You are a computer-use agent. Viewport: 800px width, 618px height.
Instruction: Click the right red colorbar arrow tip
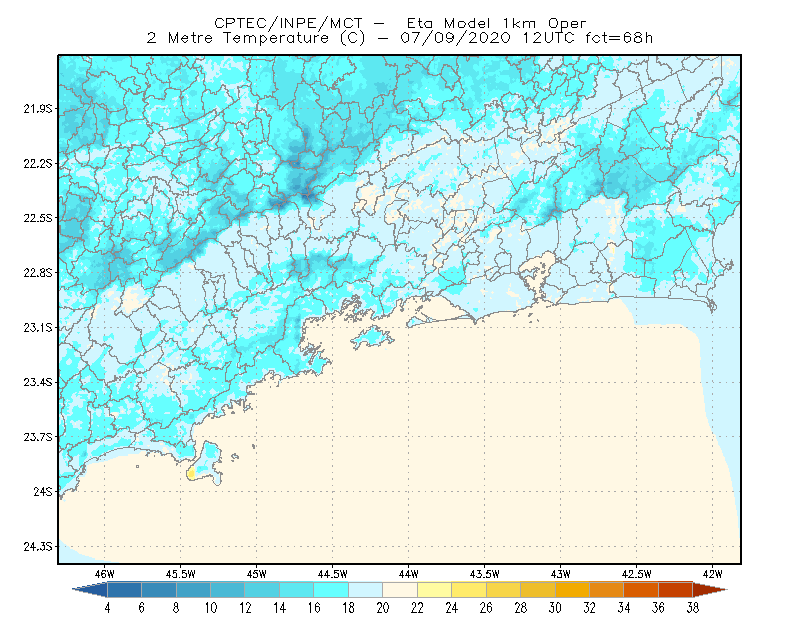coord(710,590)
